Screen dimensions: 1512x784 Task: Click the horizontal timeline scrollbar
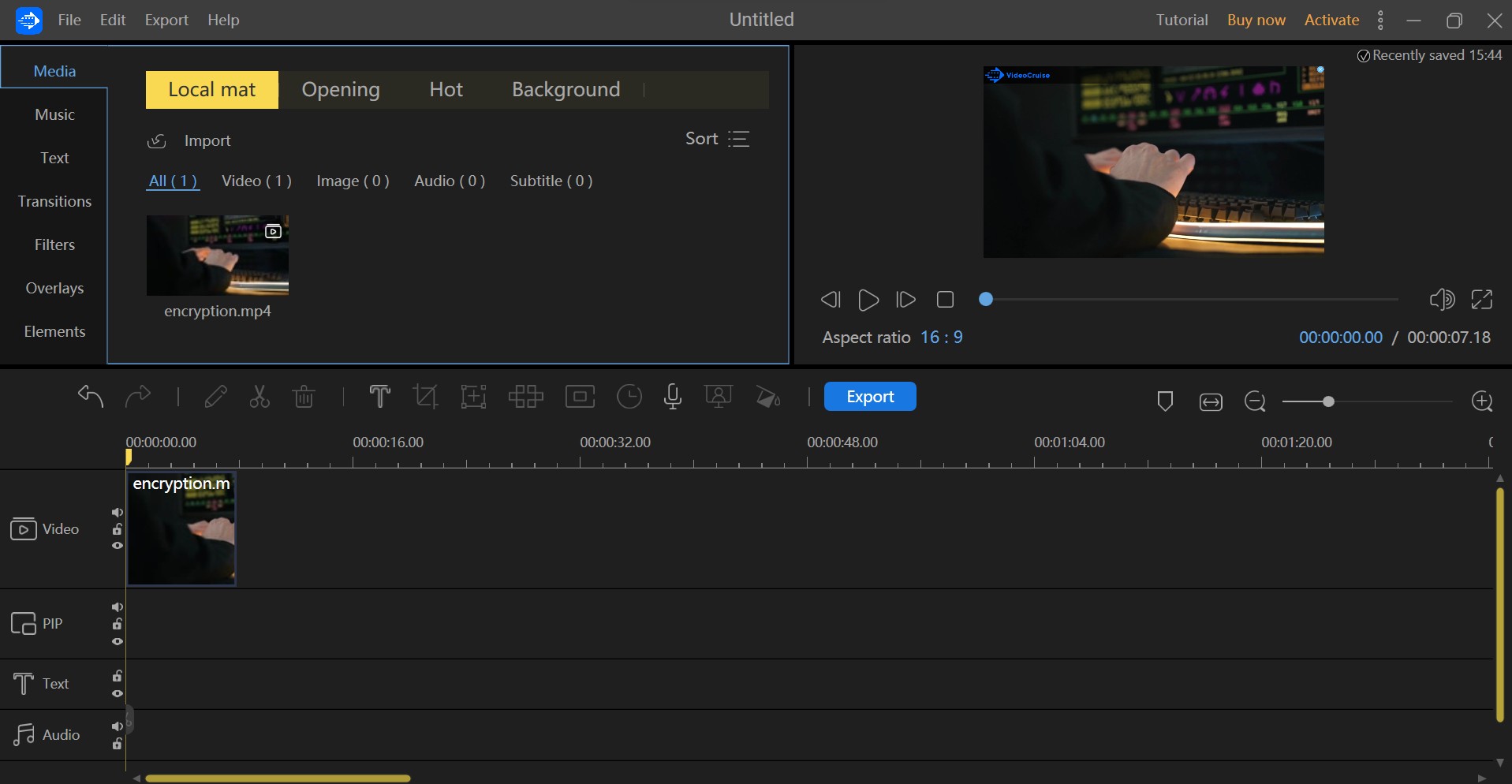(x=278, y=778)
